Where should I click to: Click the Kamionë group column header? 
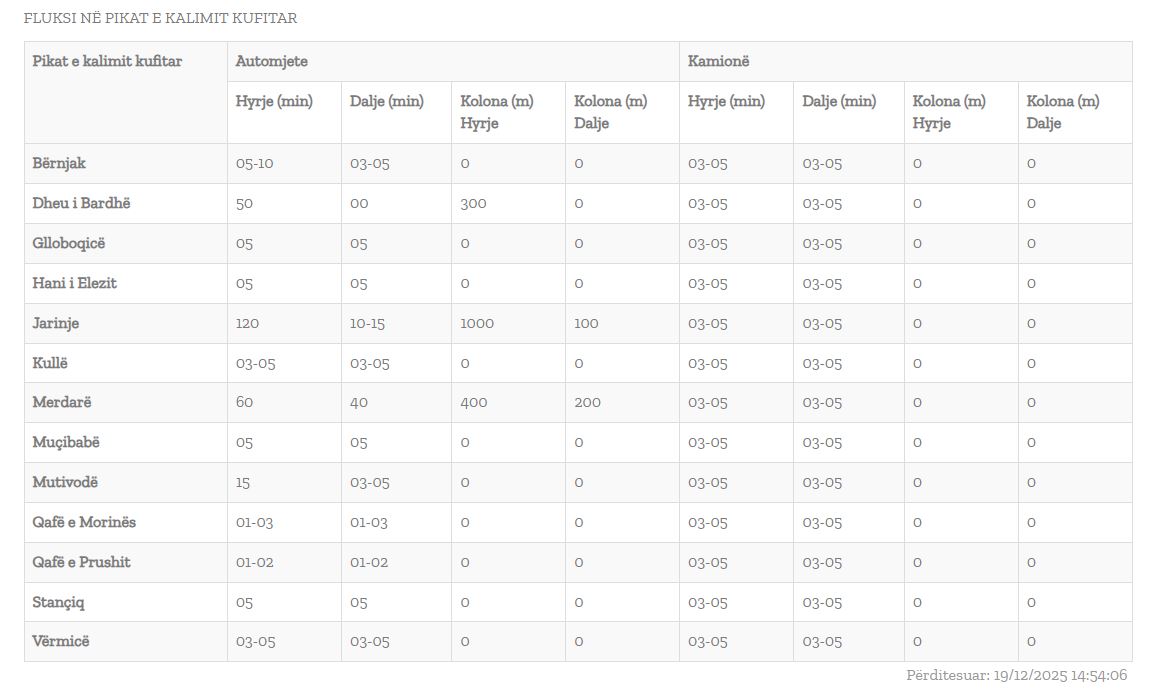pyautogui.click(x=719, y=61)
